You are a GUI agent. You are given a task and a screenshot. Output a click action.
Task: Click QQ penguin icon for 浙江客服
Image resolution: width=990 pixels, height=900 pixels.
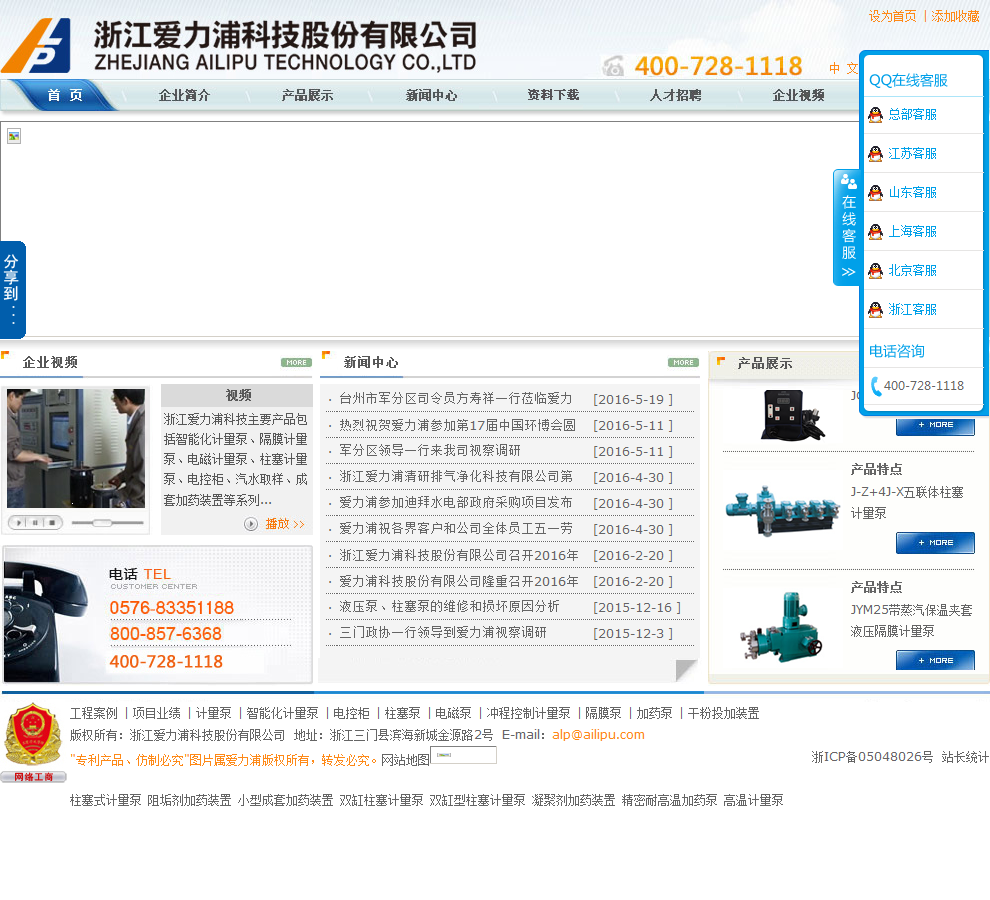pos(875,310)
